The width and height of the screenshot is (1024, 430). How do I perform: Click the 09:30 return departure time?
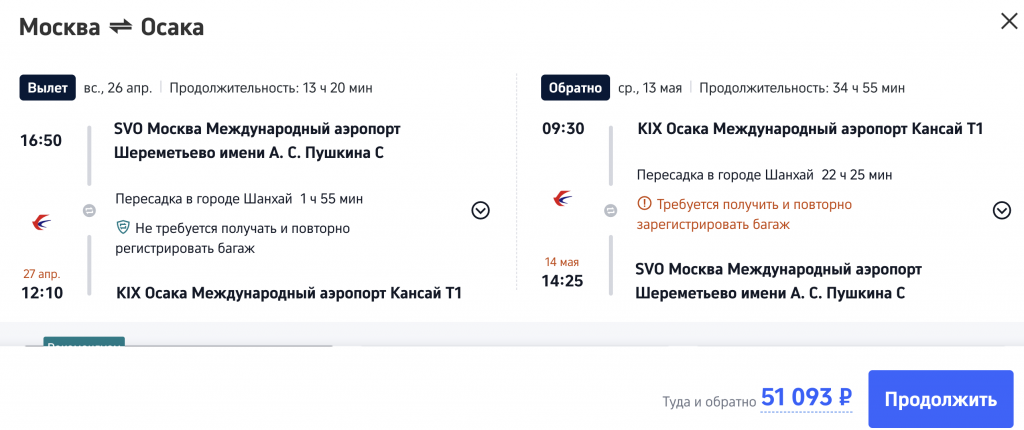[562, 129]
